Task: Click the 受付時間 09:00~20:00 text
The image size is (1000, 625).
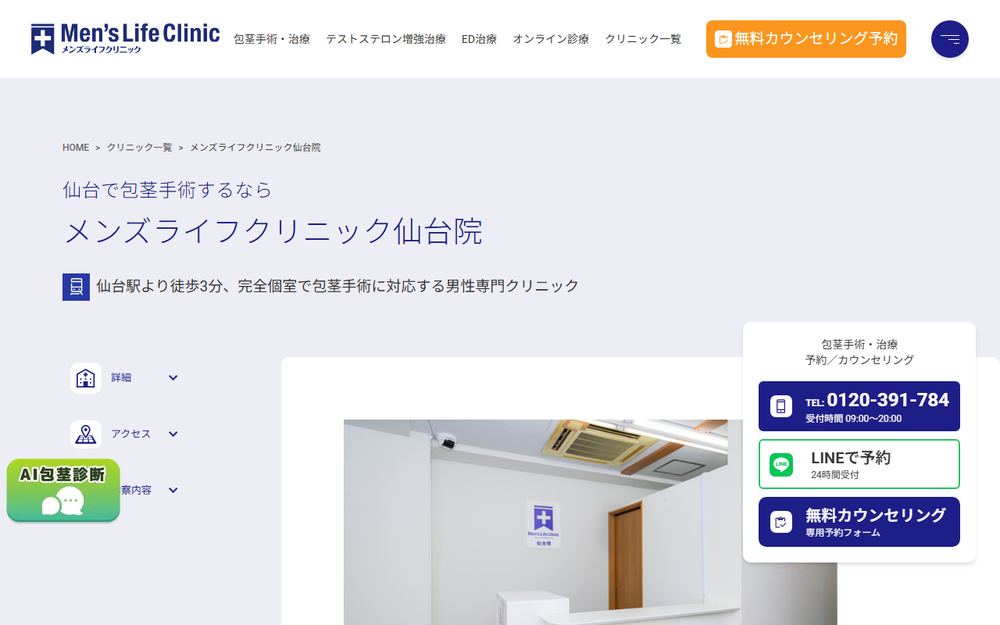Action: click(x=853, y=419)
